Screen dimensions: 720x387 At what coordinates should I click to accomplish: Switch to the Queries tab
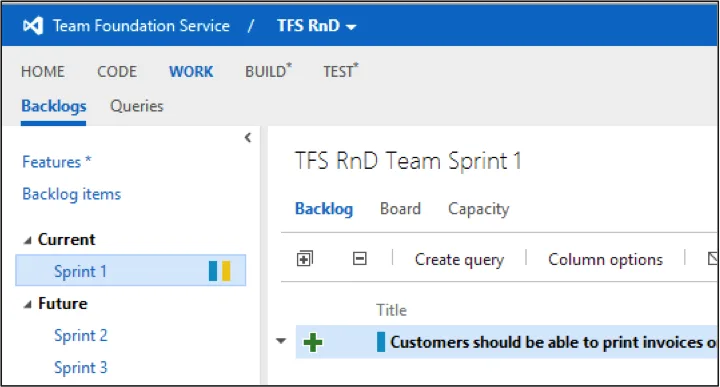pyautogui.click(x=136, y=106)
